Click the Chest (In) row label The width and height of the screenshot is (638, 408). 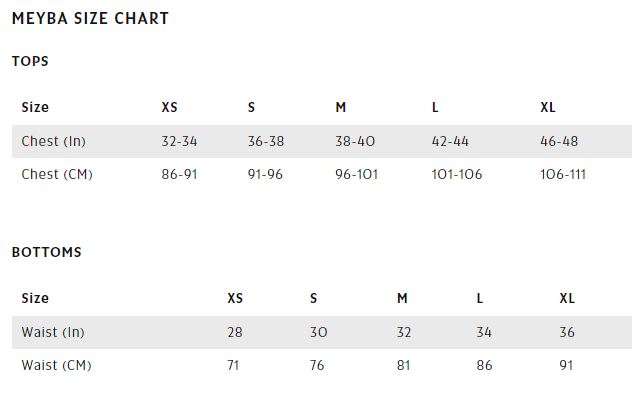tap(54, 141)
